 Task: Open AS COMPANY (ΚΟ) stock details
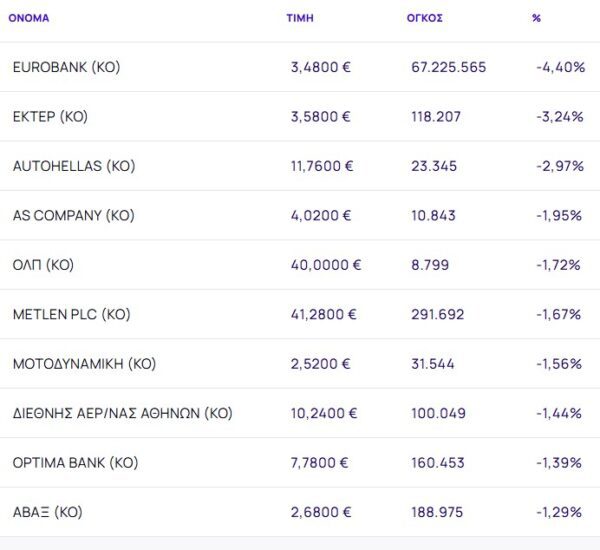[73, 215]
